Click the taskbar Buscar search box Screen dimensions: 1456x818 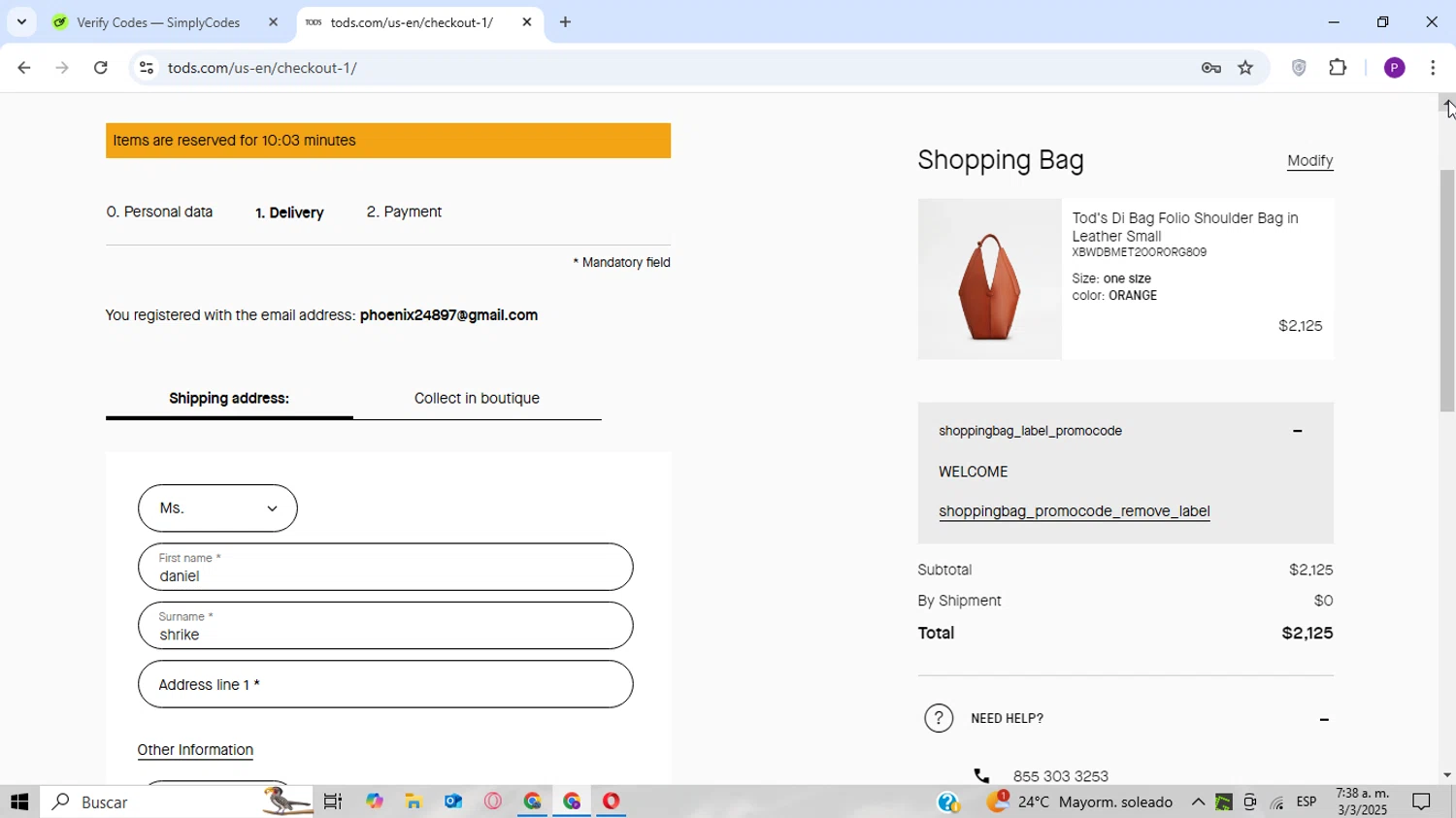coord(177,802)
